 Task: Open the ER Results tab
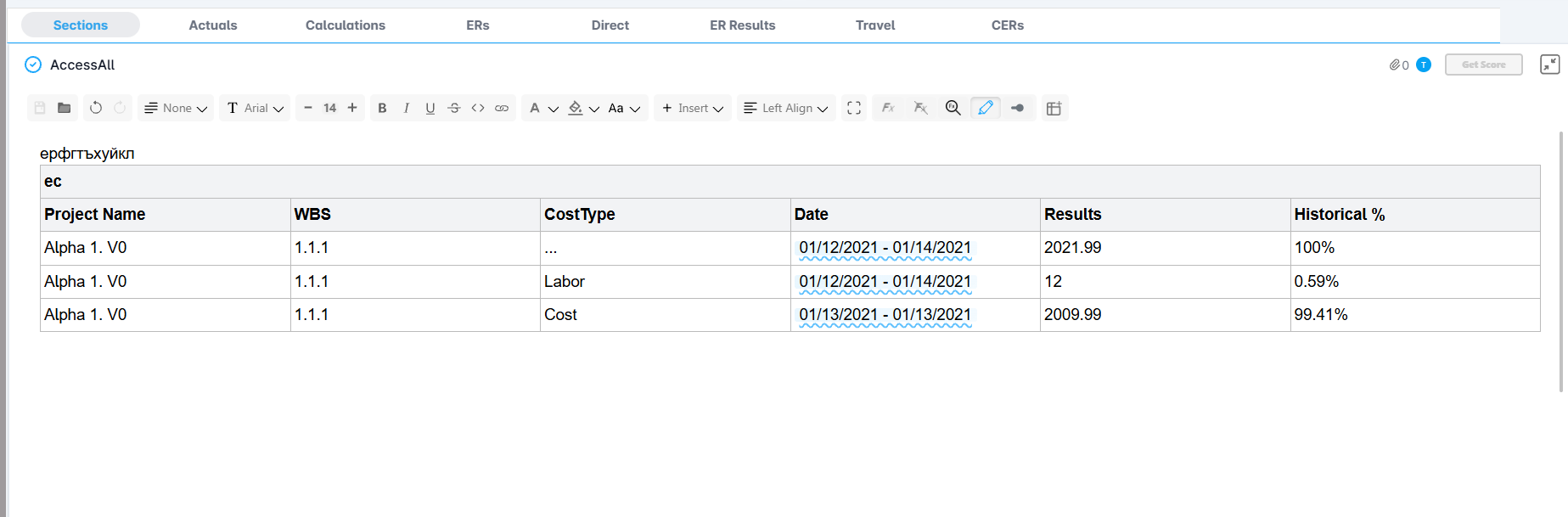point(742,25)
